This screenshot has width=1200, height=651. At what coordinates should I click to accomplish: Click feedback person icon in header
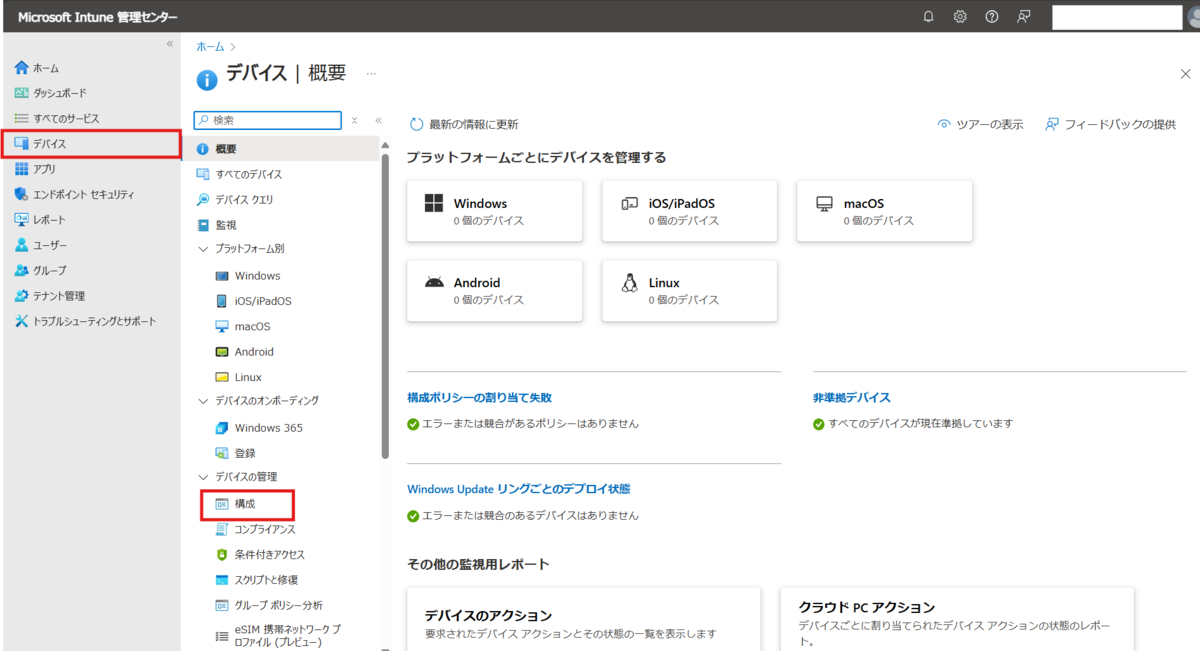click(1023, 16)
